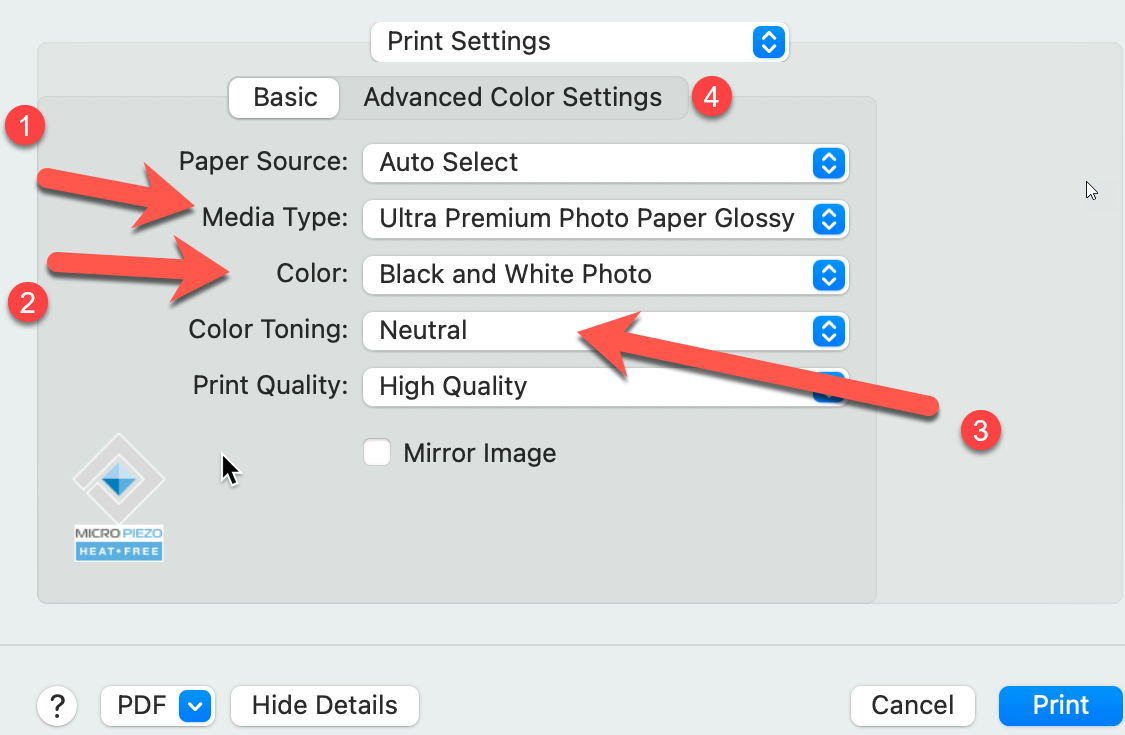This screenshot has width=1125, height=735.
Task: Switch to the Basic tab
Action: click(x=285, y=97)
